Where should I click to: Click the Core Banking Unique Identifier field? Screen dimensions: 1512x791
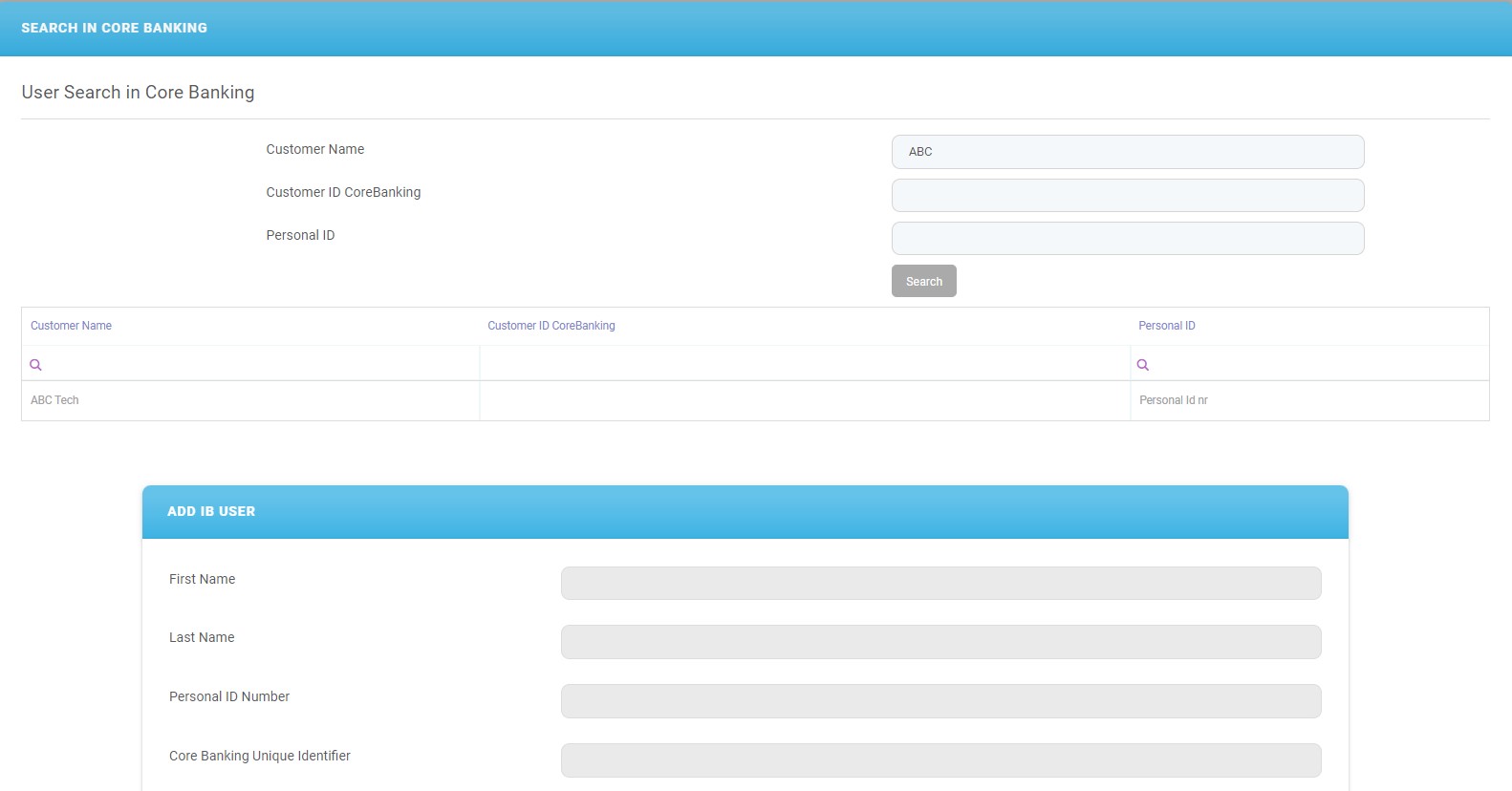click(940, 760)
